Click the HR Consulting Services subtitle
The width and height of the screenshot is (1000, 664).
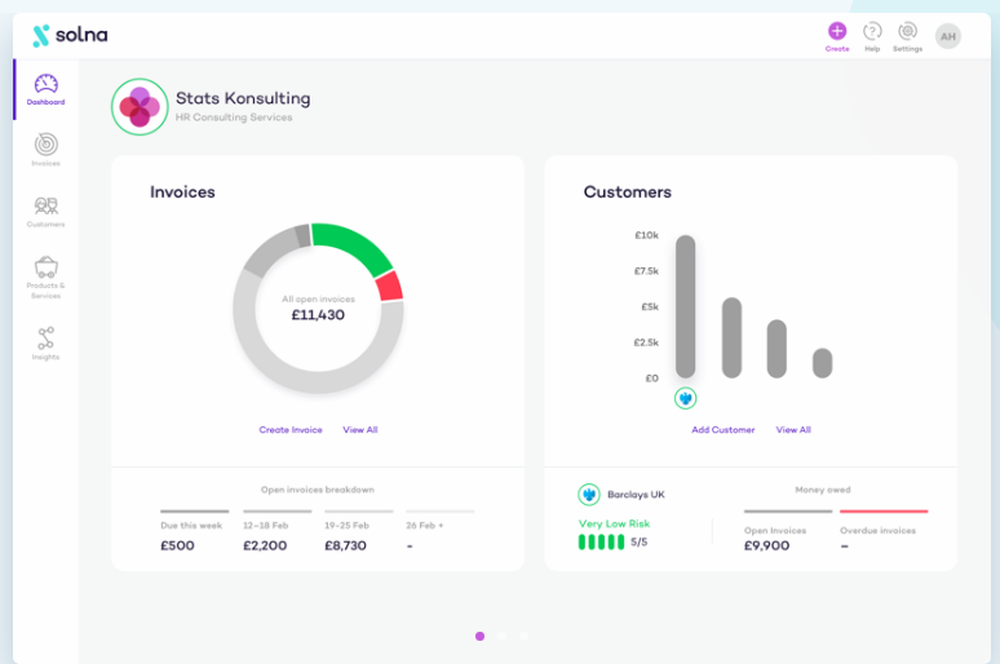234,117
